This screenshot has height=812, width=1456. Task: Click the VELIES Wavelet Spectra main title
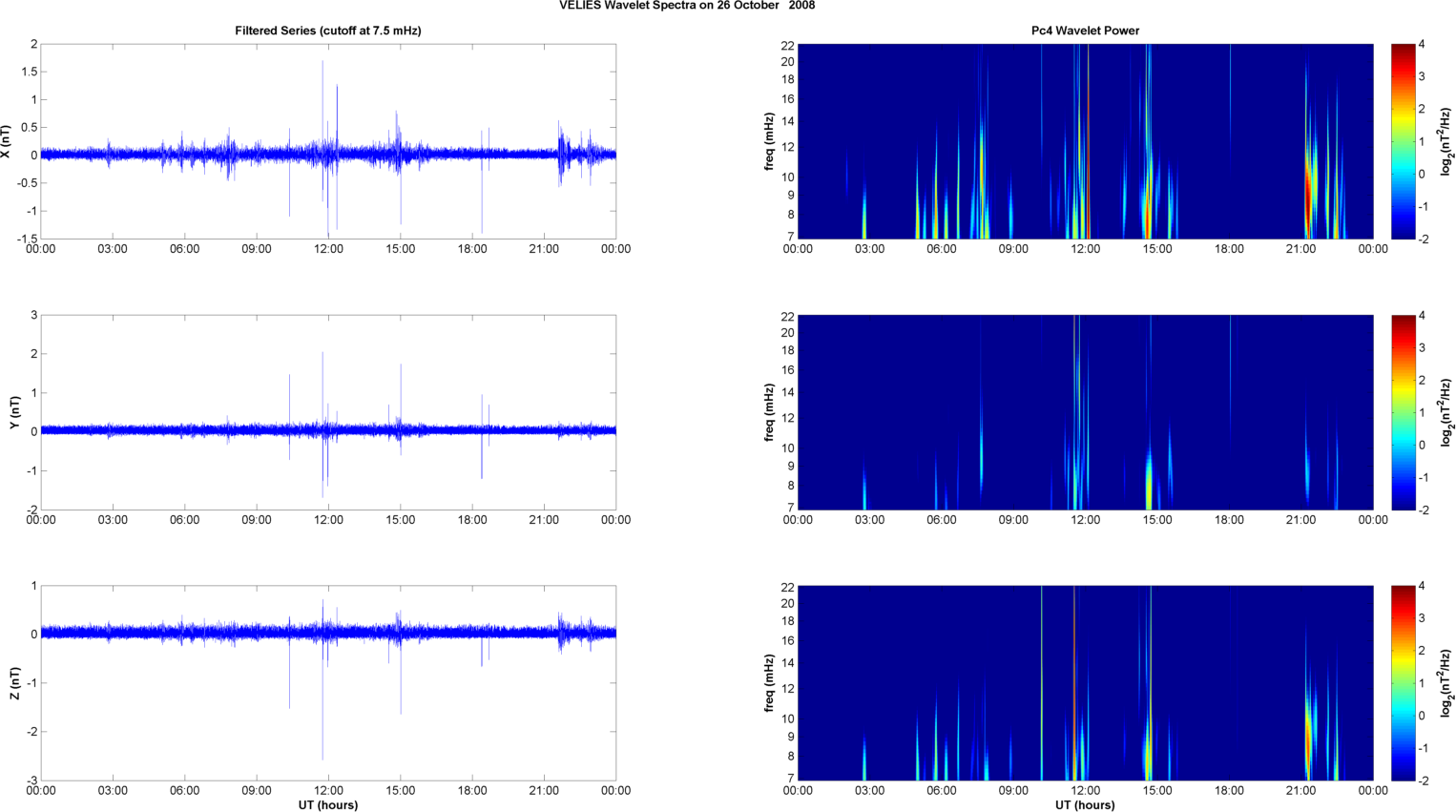pos(687,6)
